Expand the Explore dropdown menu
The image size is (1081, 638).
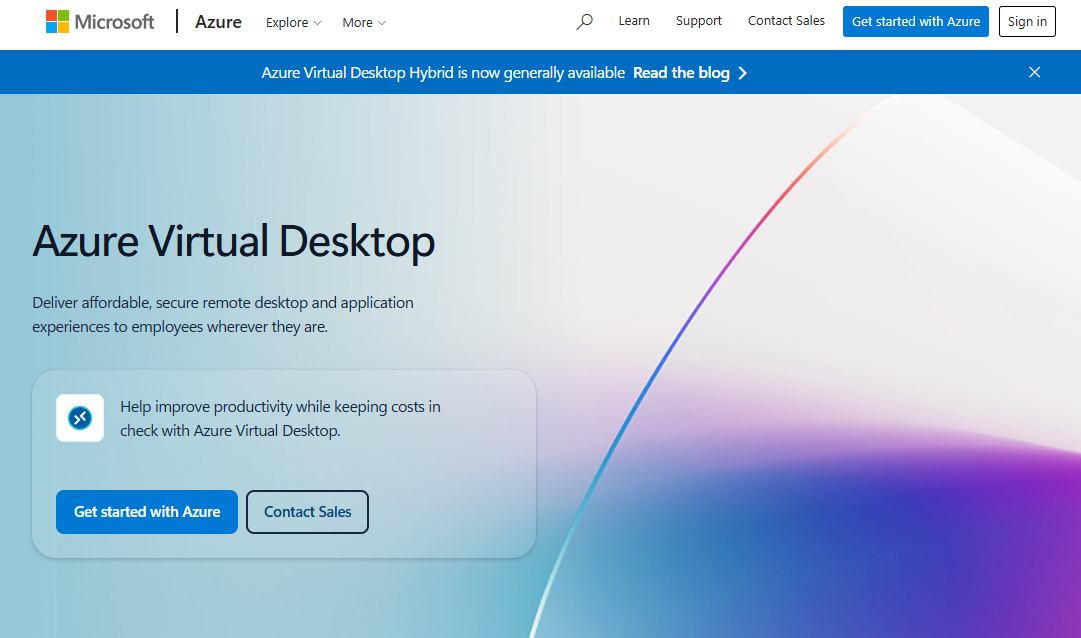pos(294,23)
